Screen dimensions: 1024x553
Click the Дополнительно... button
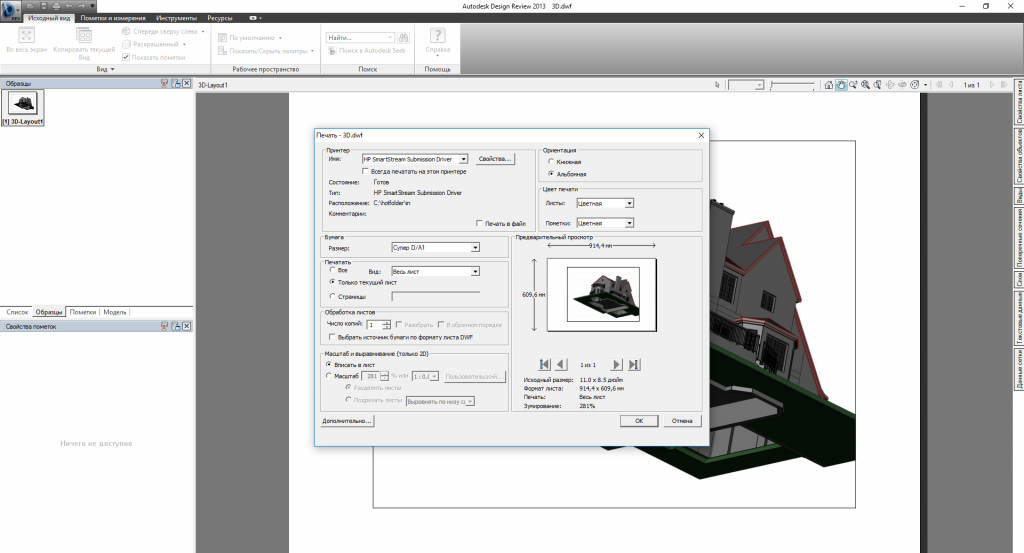[347, 421]
